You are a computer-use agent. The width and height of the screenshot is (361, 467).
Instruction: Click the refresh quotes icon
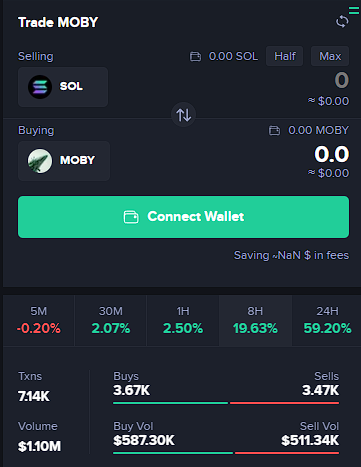click(x=342, y=22)
